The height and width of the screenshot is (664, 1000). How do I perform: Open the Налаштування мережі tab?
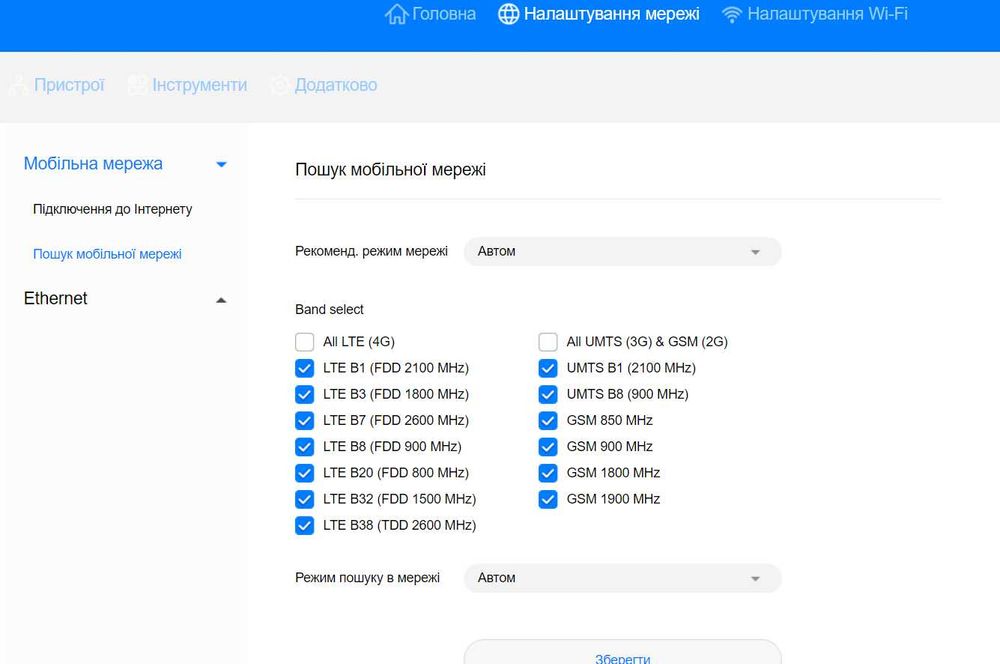(x=612, y=13)
